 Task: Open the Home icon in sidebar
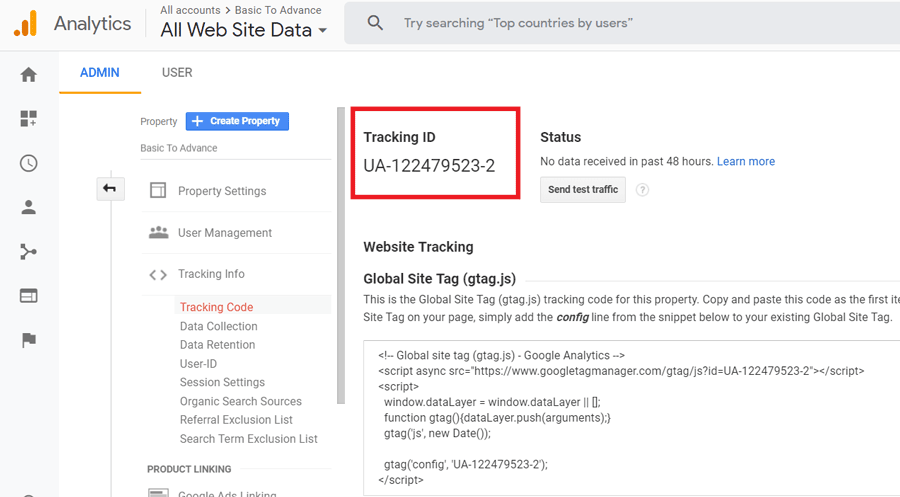coord(28,75)
